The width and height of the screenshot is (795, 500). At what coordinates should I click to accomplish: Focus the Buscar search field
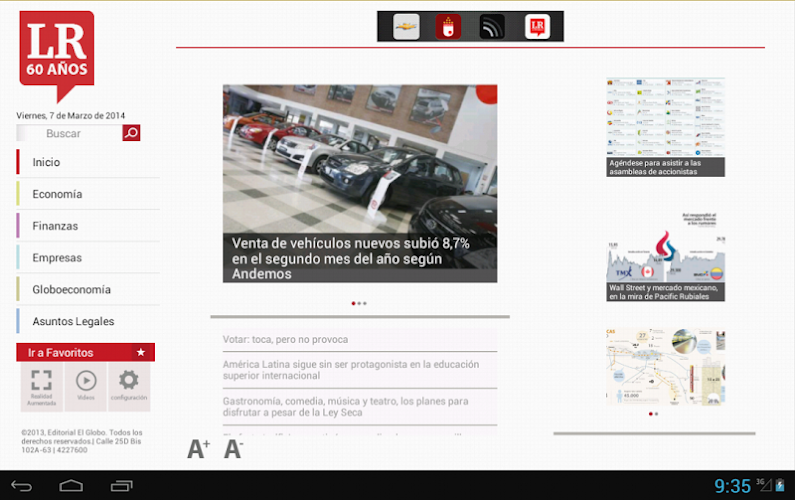[x=69, y=133]
